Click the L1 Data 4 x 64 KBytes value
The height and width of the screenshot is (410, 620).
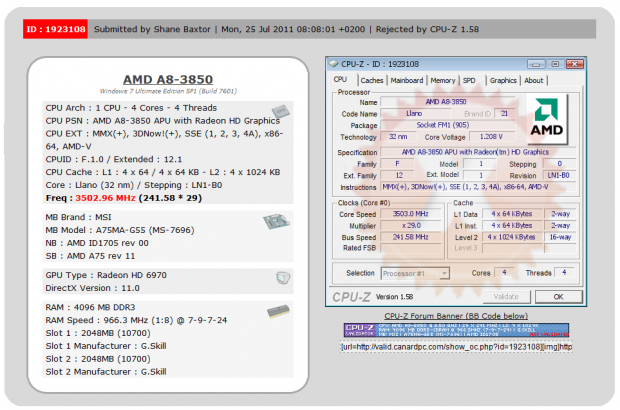[x=511, y=214]
